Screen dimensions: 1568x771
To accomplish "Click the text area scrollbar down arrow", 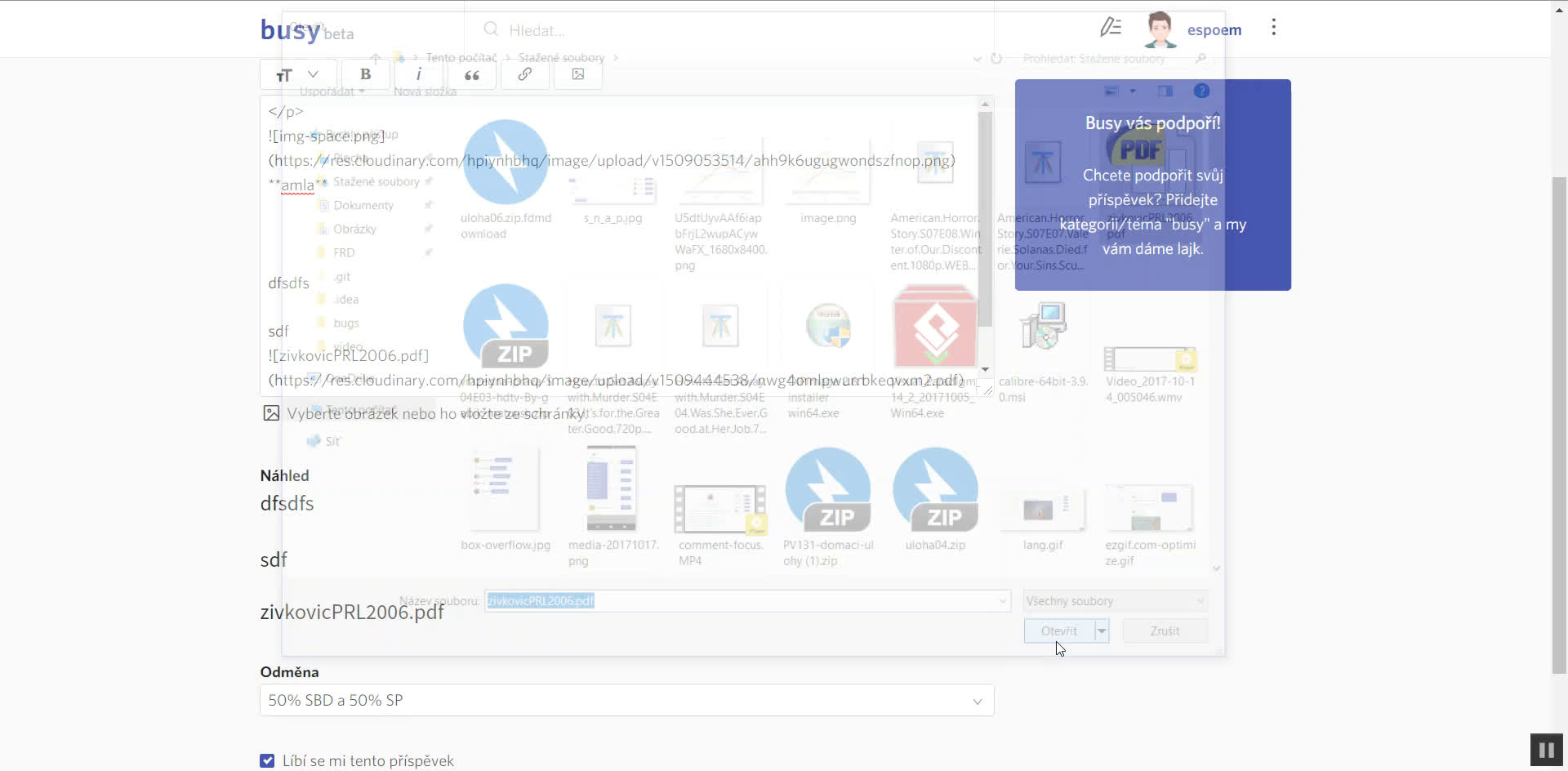I will (x=986, y=369).
